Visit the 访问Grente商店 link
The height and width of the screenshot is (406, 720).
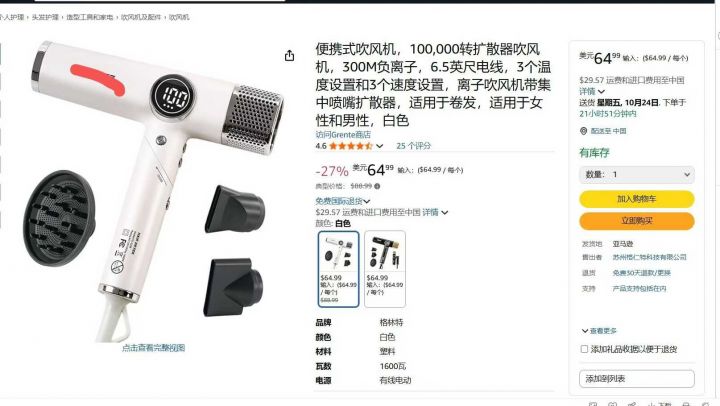click(x=343, y=135)
